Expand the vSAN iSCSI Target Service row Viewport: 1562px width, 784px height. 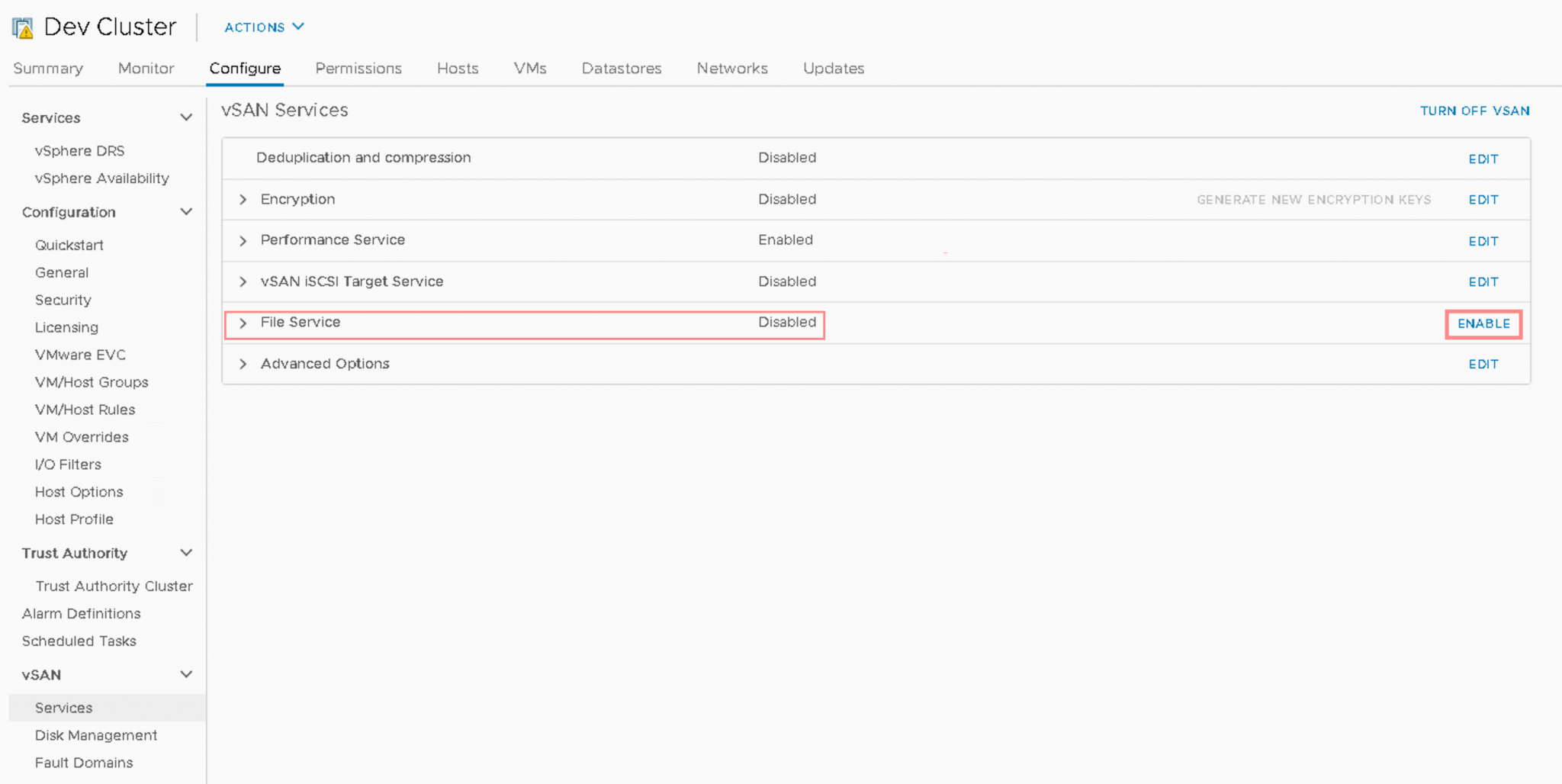[243, 282]
